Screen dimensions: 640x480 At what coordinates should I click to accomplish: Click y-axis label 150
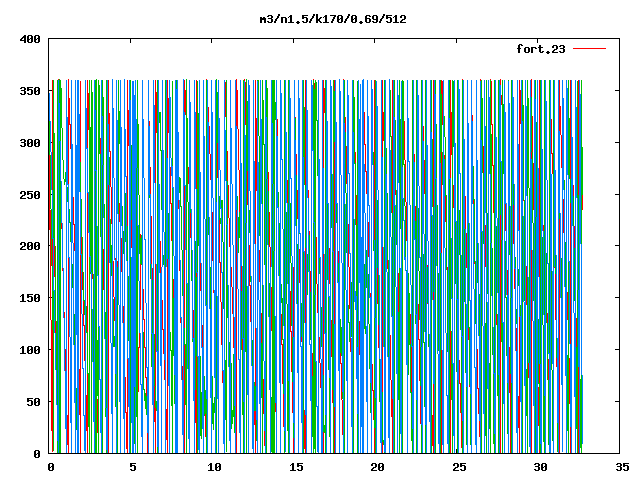click(30, 298)
